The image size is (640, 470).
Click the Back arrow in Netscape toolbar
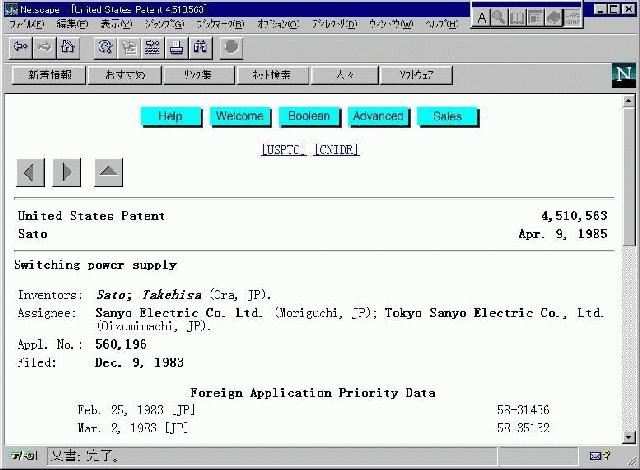pyautogui.click(x=21, y=46)
